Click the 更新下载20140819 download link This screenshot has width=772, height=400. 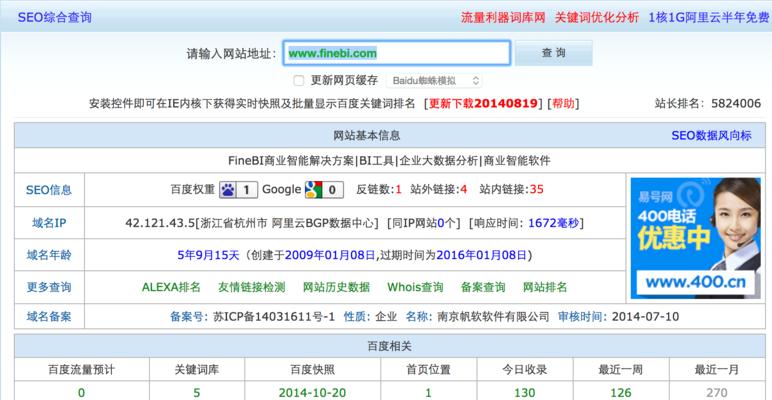[x=484, y=103]
